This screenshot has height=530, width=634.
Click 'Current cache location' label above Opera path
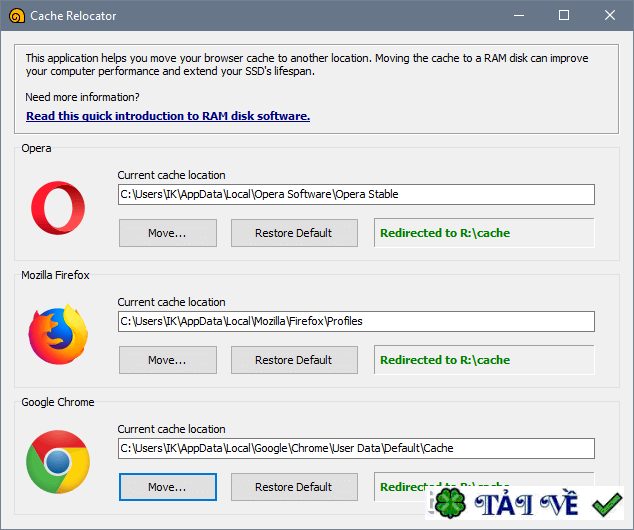[x=171, y=175]
